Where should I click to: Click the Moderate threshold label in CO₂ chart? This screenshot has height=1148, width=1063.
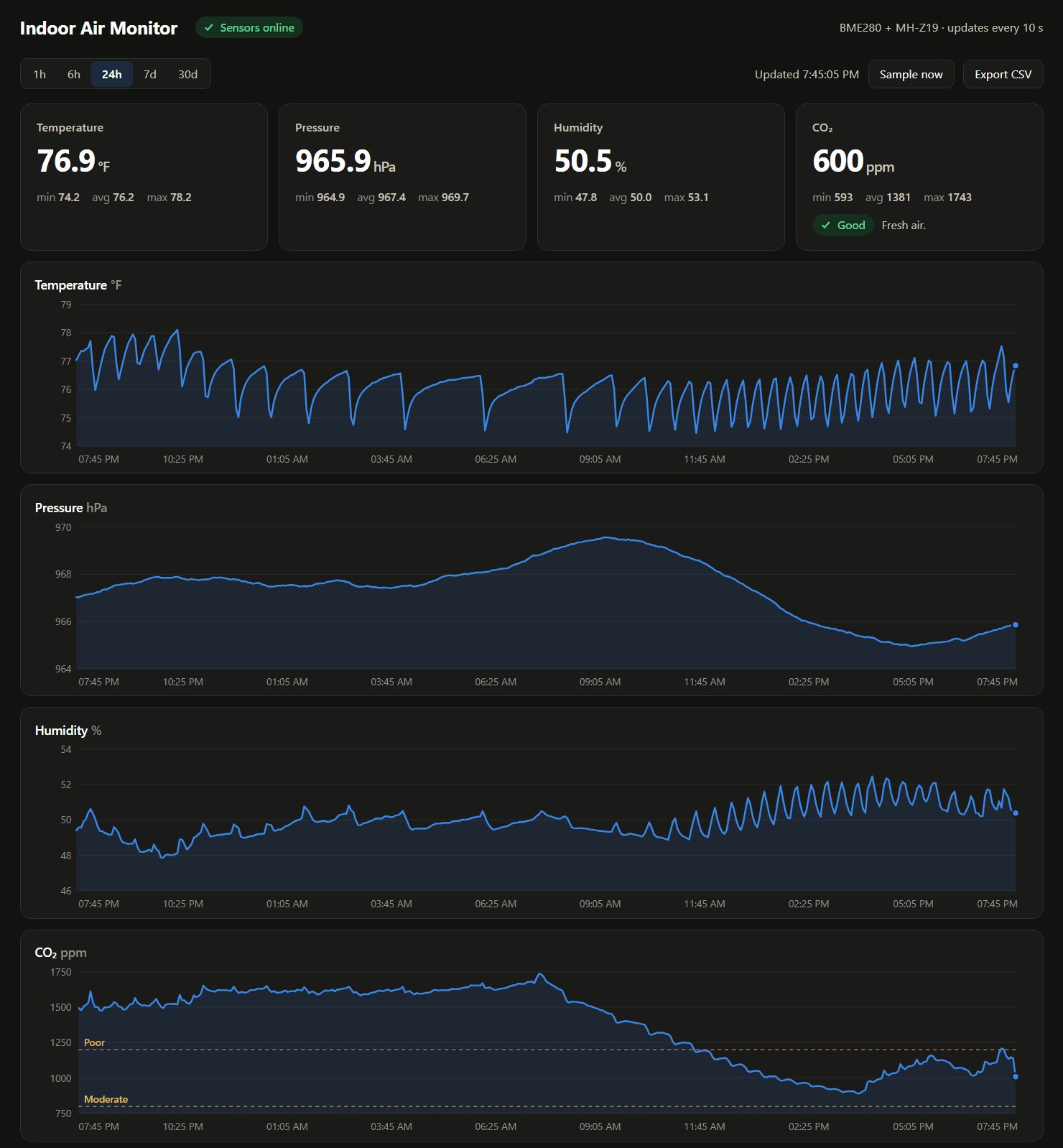(106, 1099)
